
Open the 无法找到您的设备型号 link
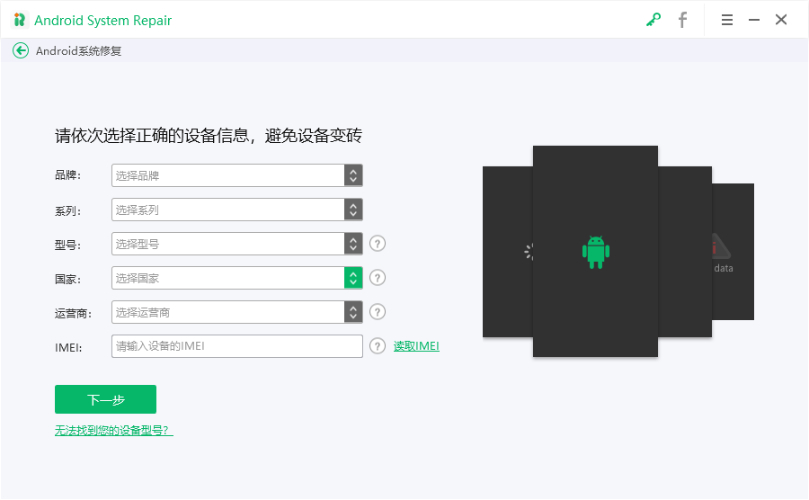114,430
